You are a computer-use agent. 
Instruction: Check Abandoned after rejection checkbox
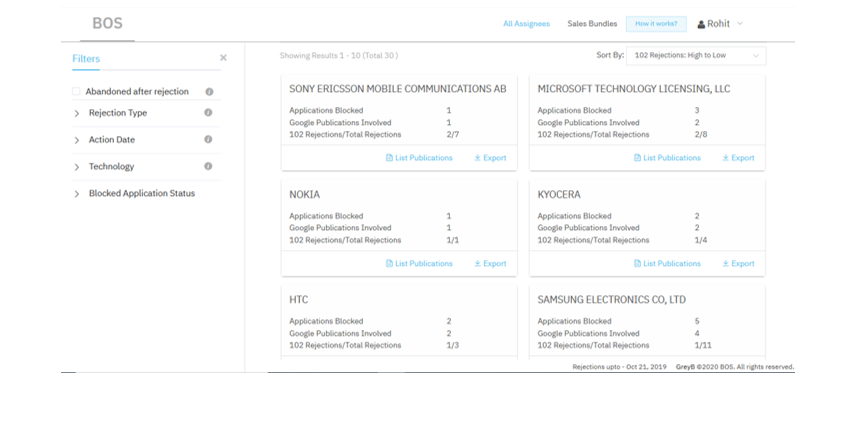[x=76, y=91]
